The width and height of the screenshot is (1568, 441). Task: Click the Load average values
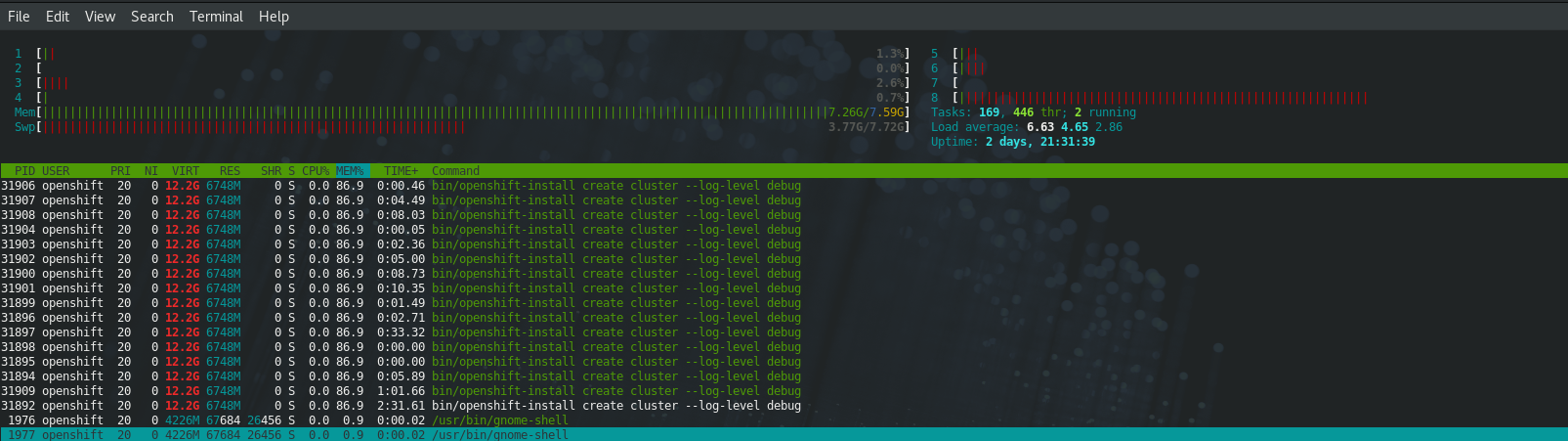(1075, 127)
